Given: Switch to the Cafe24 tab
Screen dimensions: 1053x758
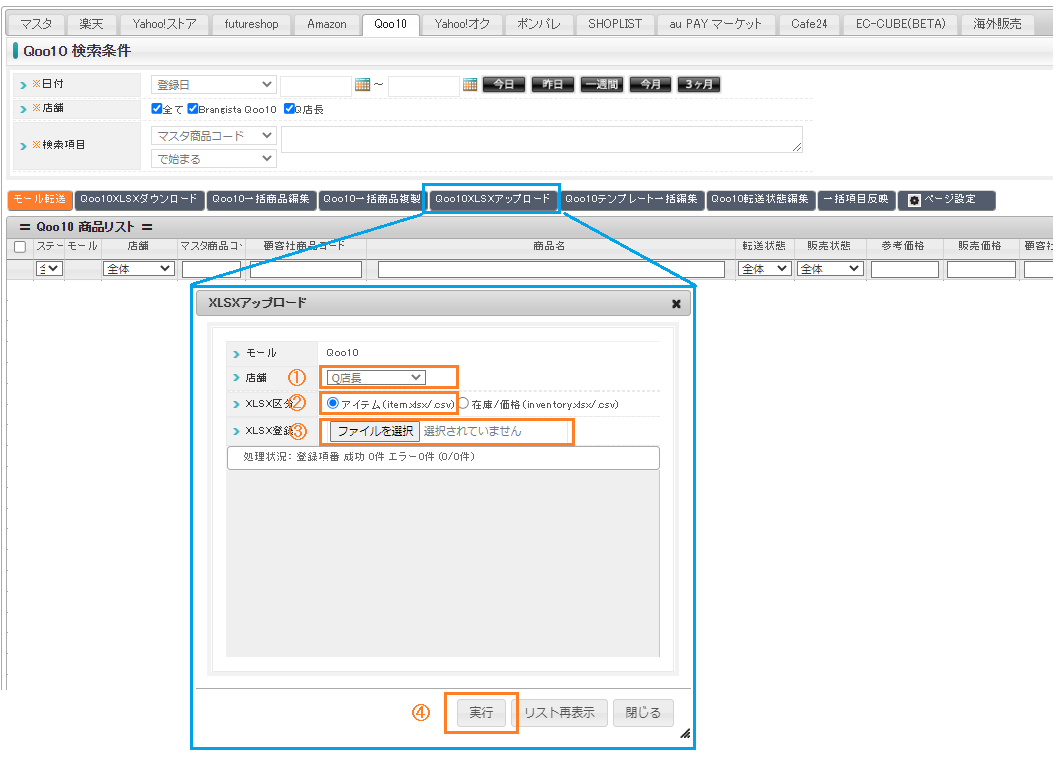Looking at the screenshot, I should [809, 24].
